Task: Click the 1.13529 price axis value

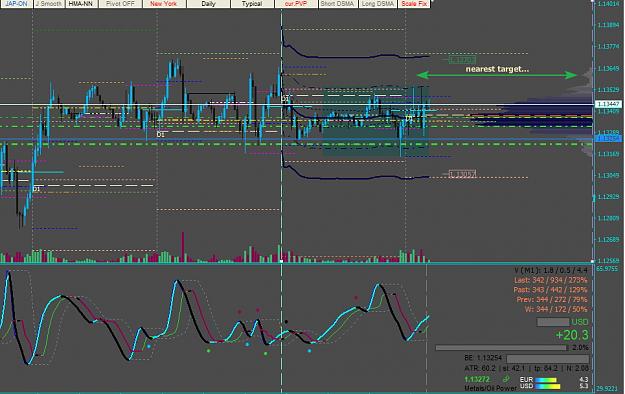Action: [x=609, y=90]
